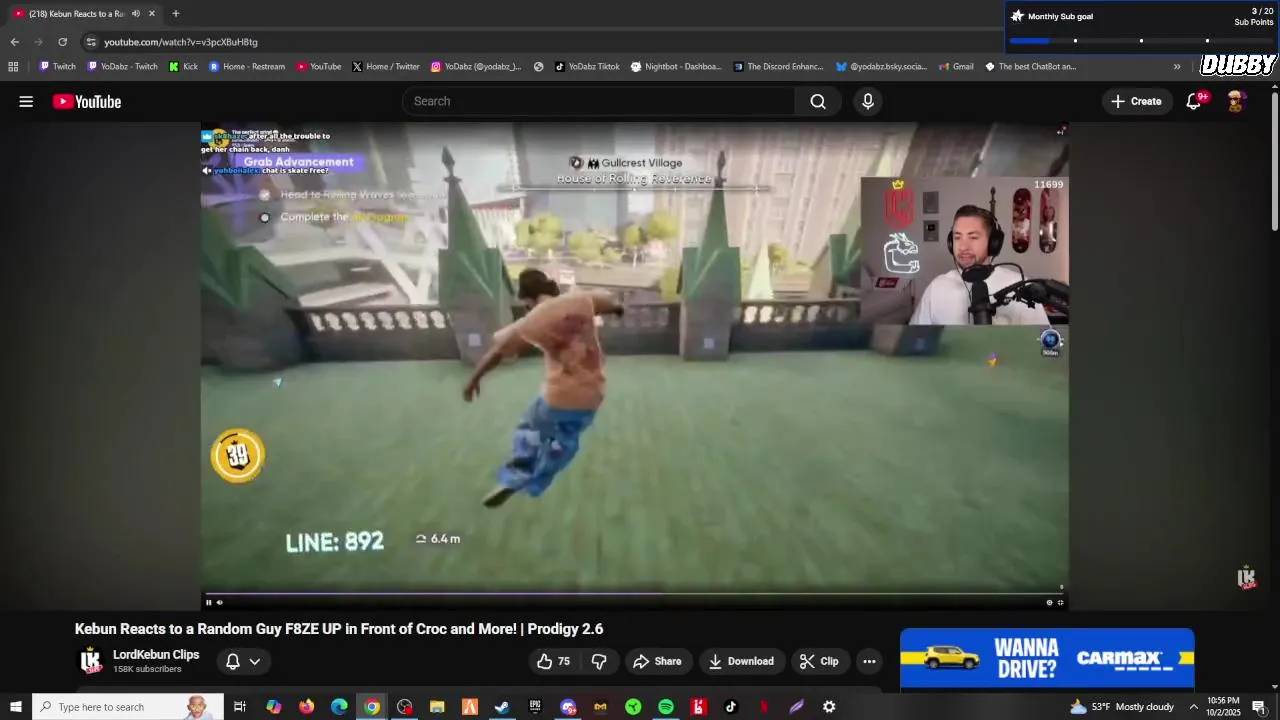This screenshot has height=720, width=1280.
Task: Click the taskbar search box
Action: tap(127, 707)
